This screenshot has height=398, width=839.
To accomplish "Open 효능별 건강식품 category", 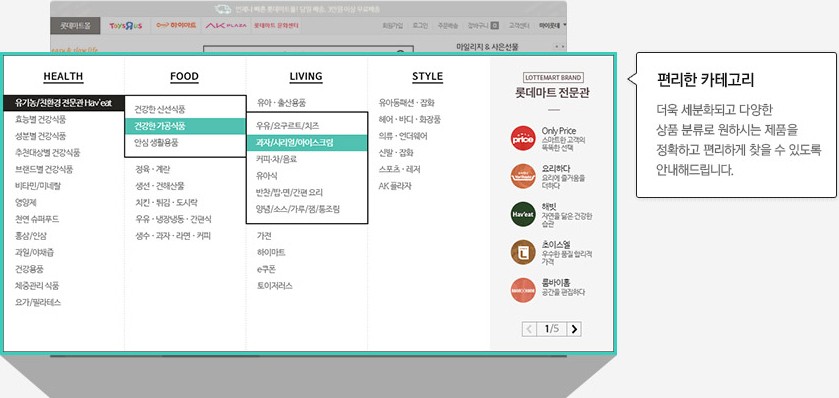I will point(41,119).
